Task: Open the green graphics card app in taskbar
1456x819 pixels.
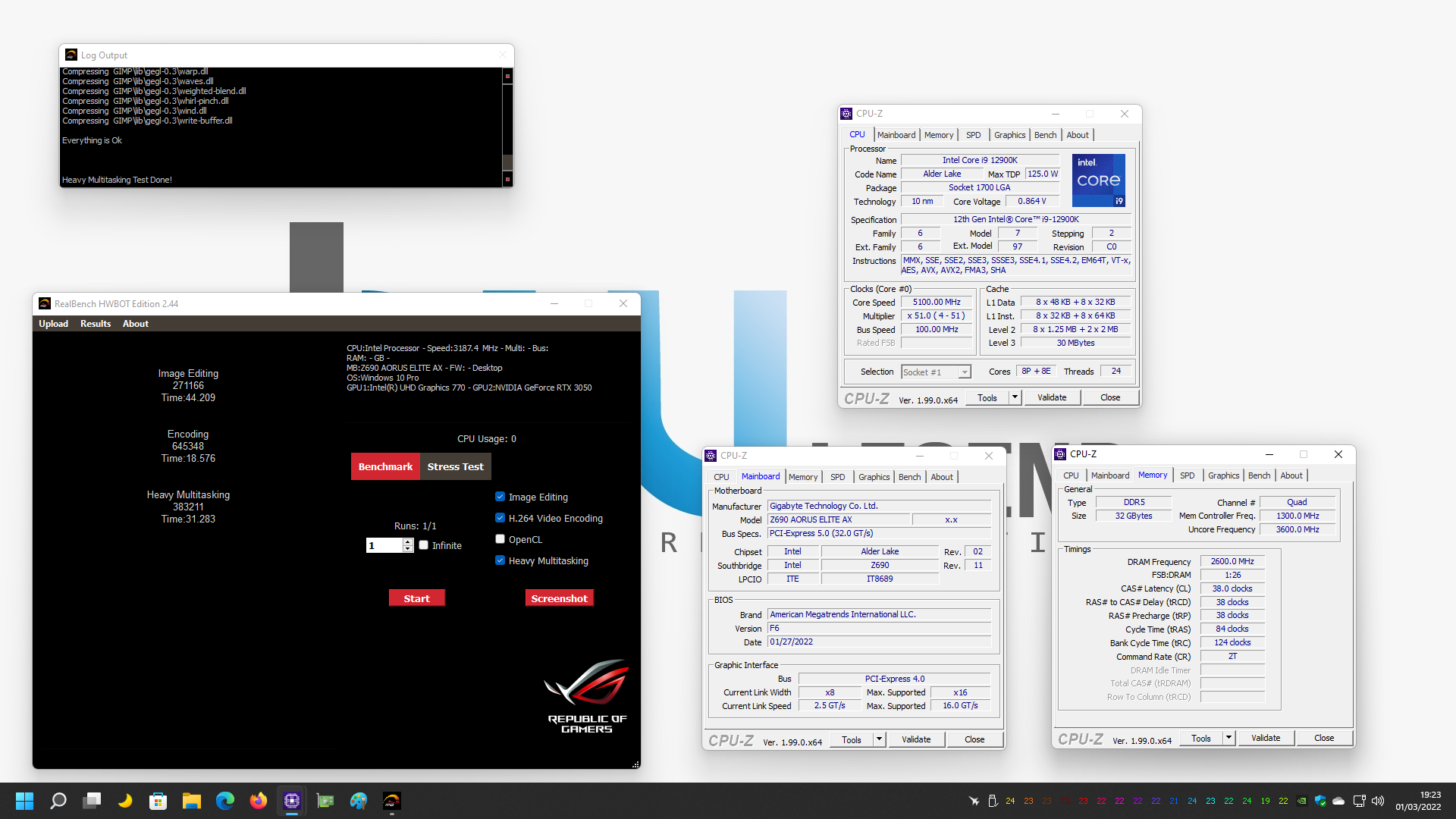Action: (325, 801)
